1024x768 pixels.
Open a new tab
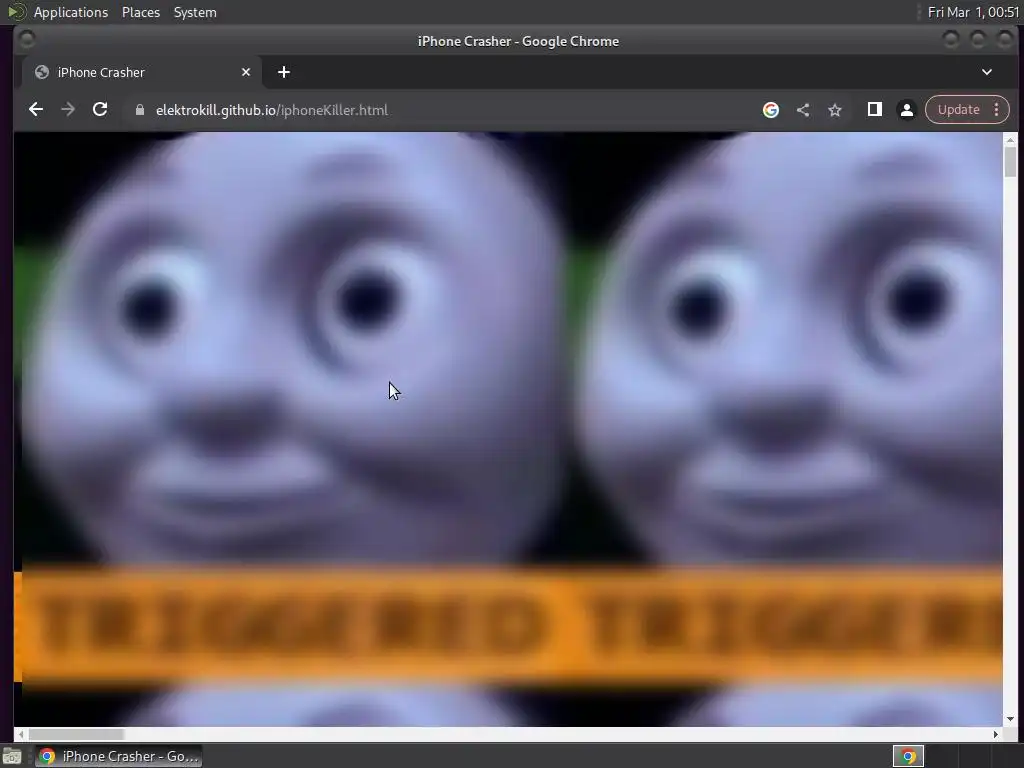point(283,72)
